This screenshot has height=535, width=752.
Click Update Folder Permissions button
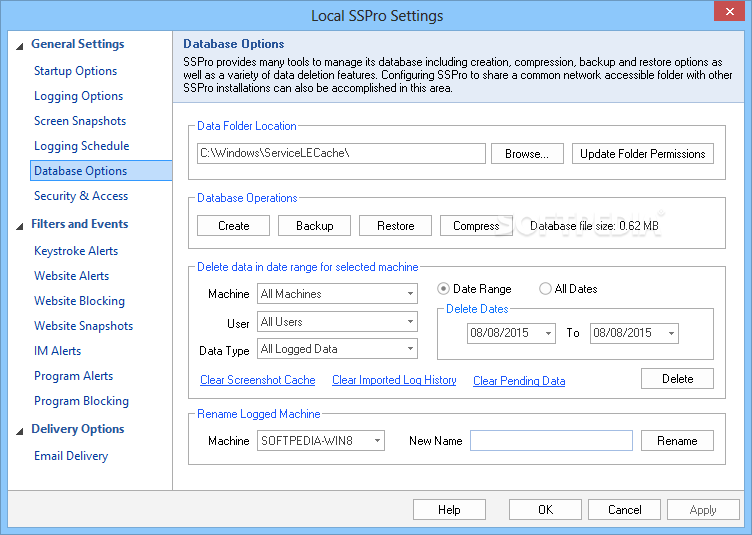tap(643, 153)
